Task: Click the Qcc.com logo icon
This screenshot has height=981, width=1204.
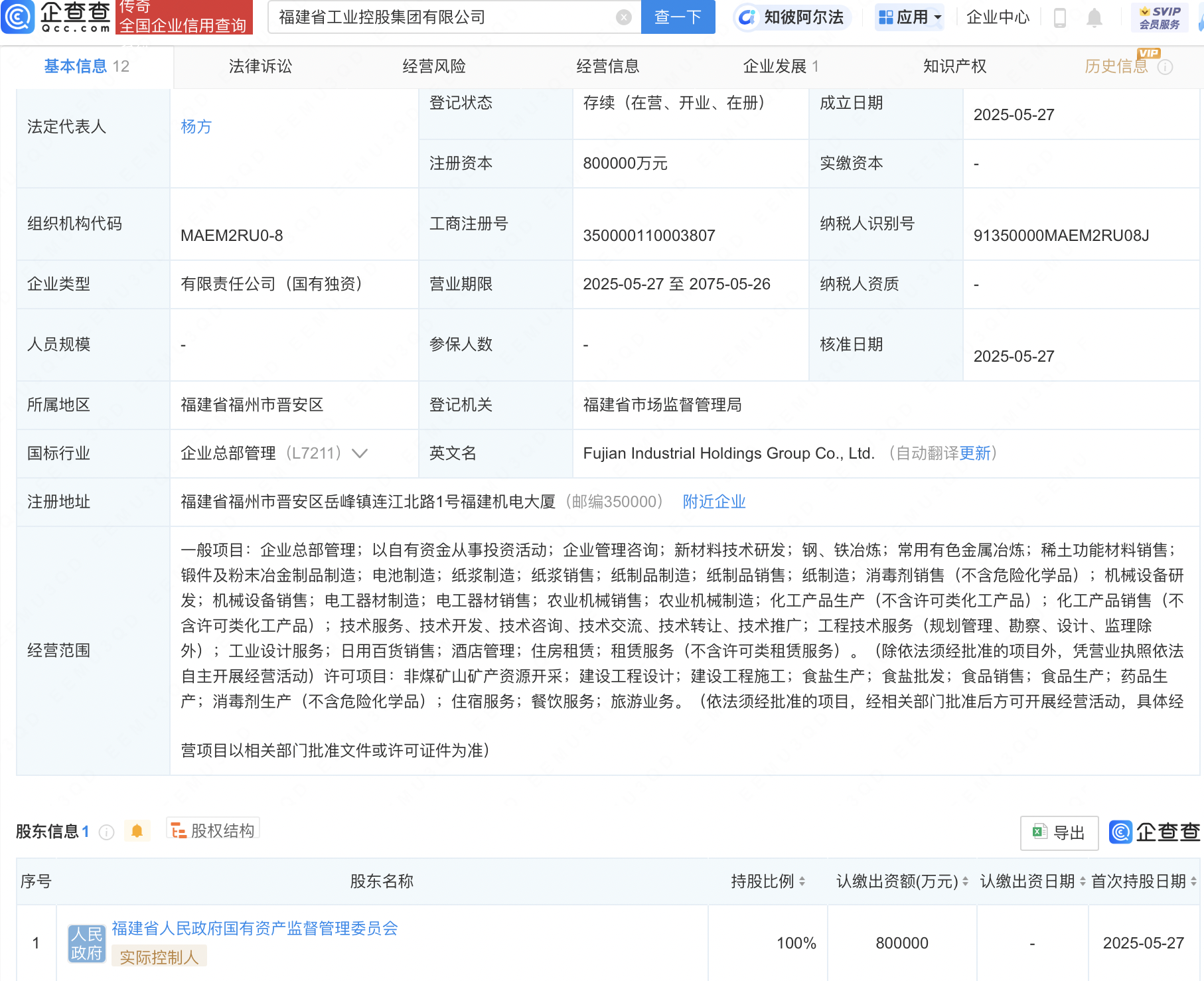Action: pyautogui.click(x=17, y=17)
